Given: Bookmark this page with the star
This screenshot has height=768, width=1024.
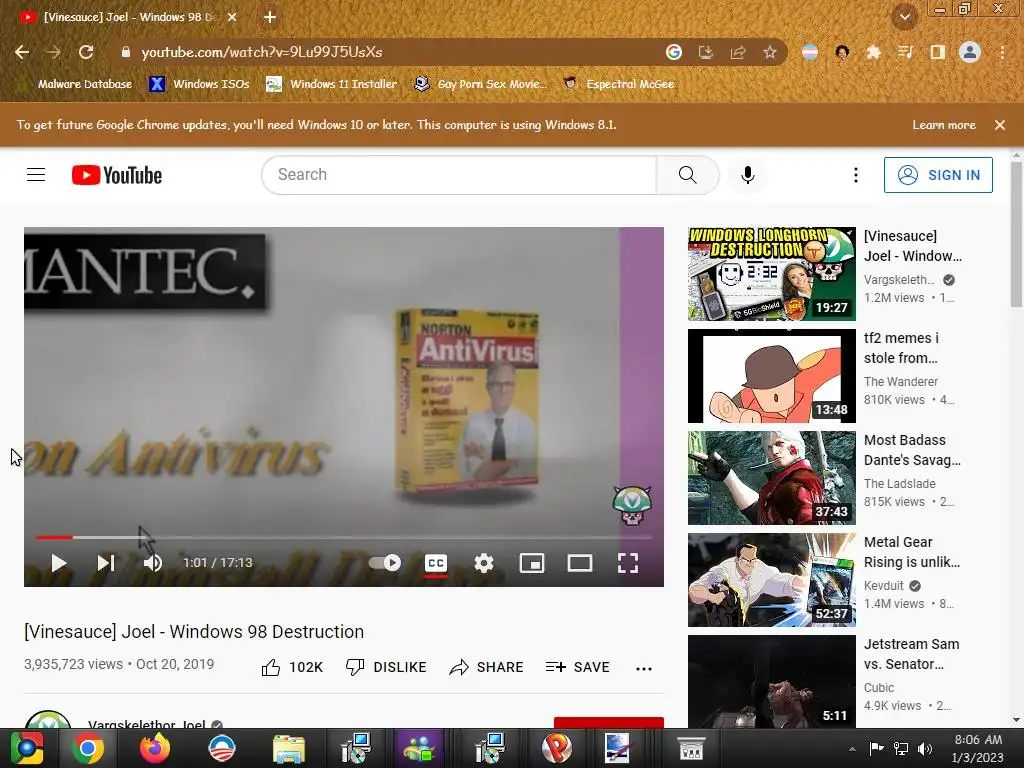Looking at the screenshot, I should tap(770, 52).
